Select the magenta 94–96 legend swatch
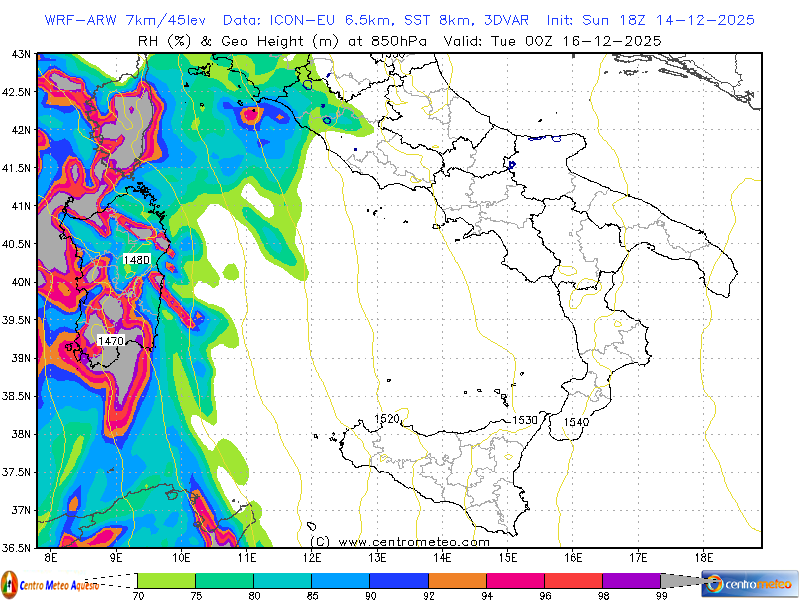800x600 pixels. [515, 580]
